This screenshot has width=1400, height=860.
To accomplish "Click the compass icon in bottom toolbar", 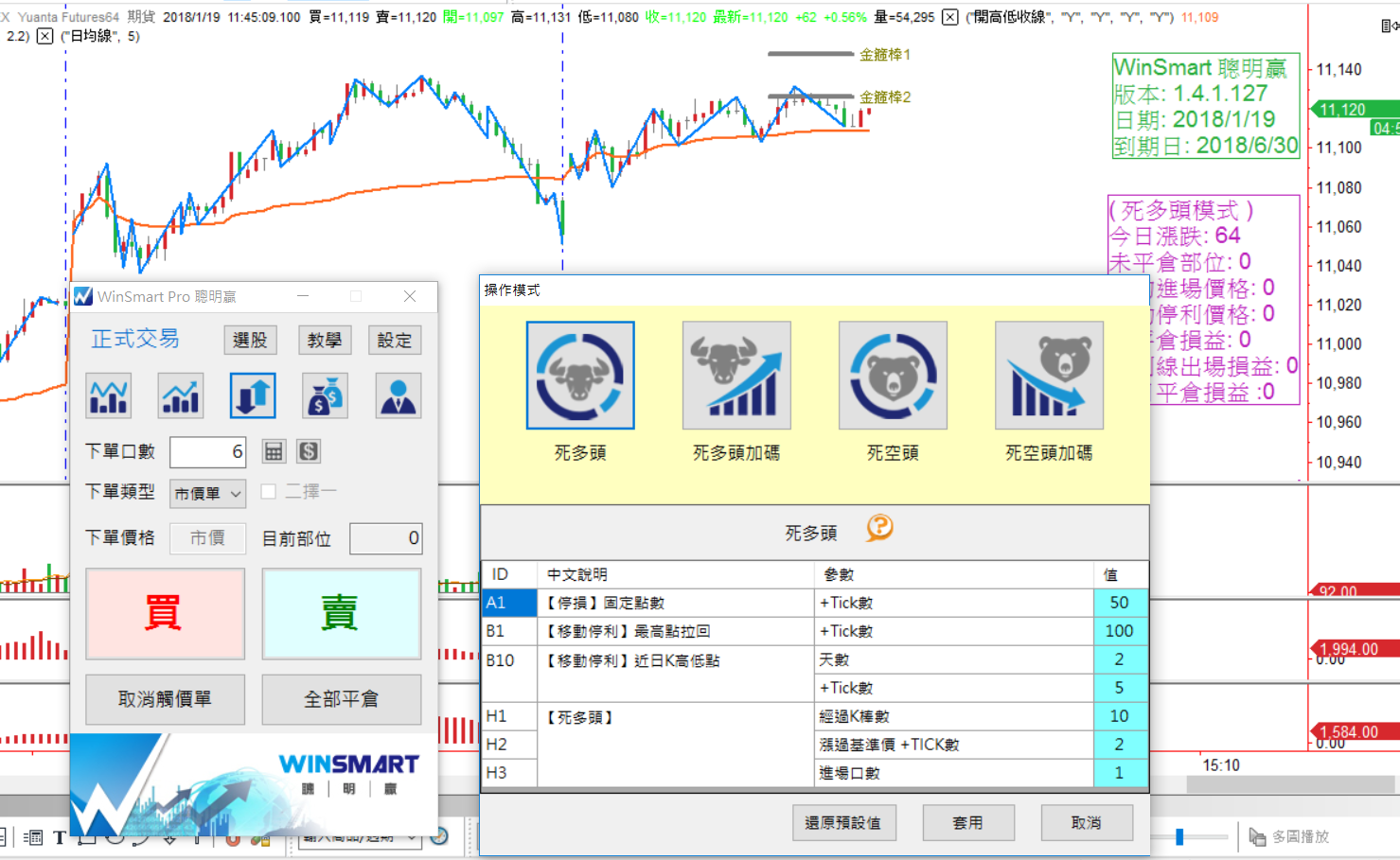I will pyautogui.click(x=439, y=836).
